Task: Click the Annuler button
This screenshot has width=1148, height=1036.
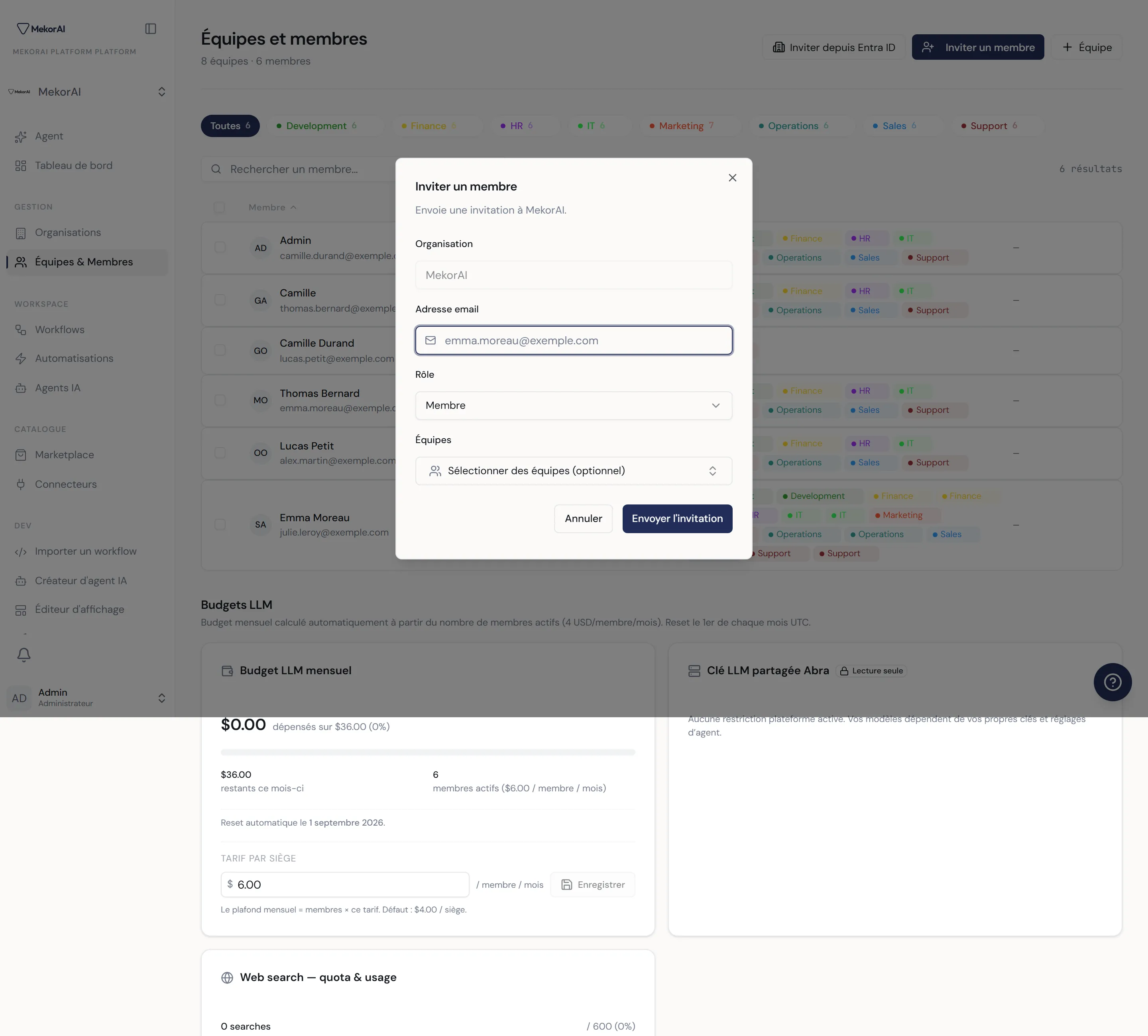Action: pos(583,518)
